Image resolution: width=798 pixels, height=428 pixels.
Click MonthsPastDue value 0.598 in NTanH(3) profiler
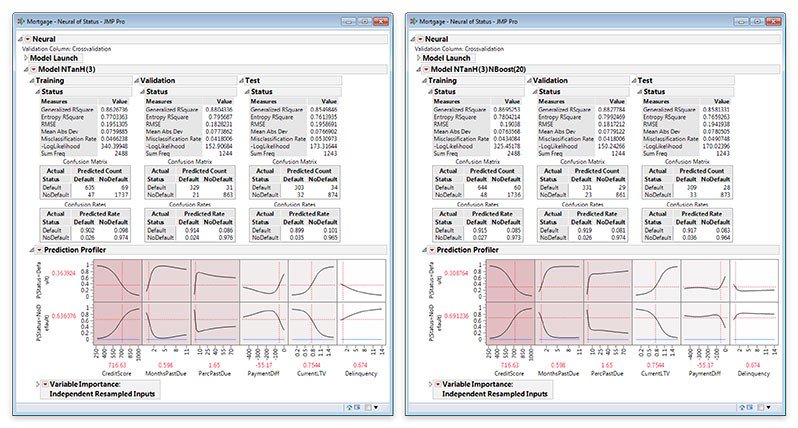coord(165,365)
